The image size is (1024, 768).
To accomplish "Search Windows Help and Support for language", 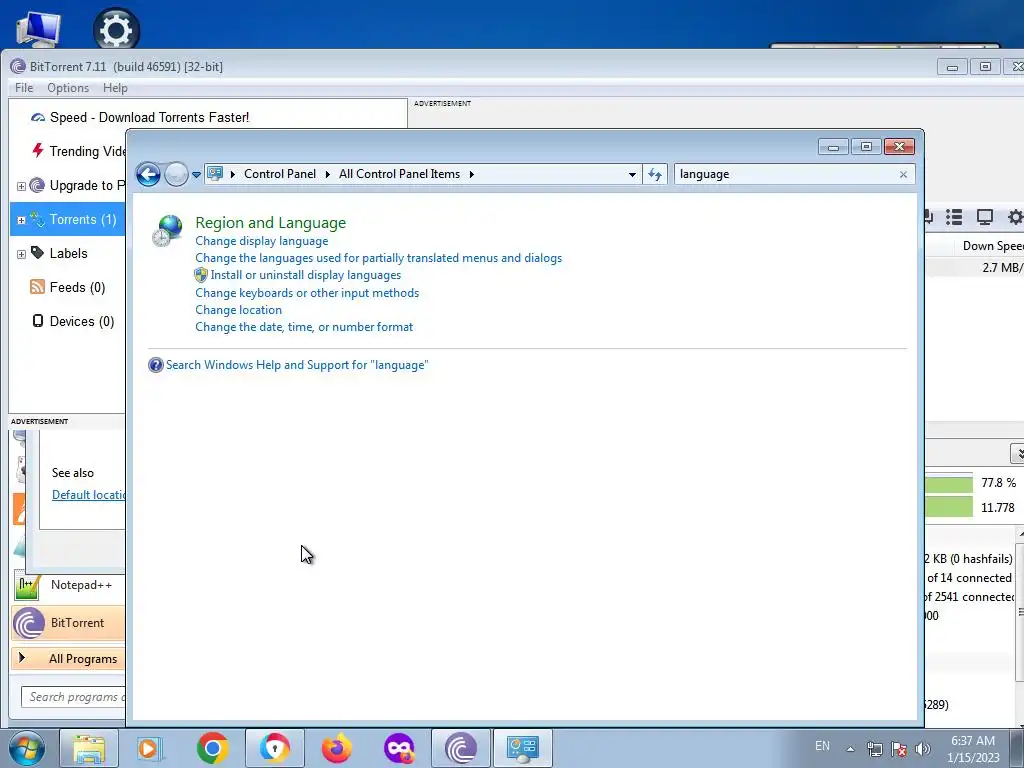I will (297, 365).
